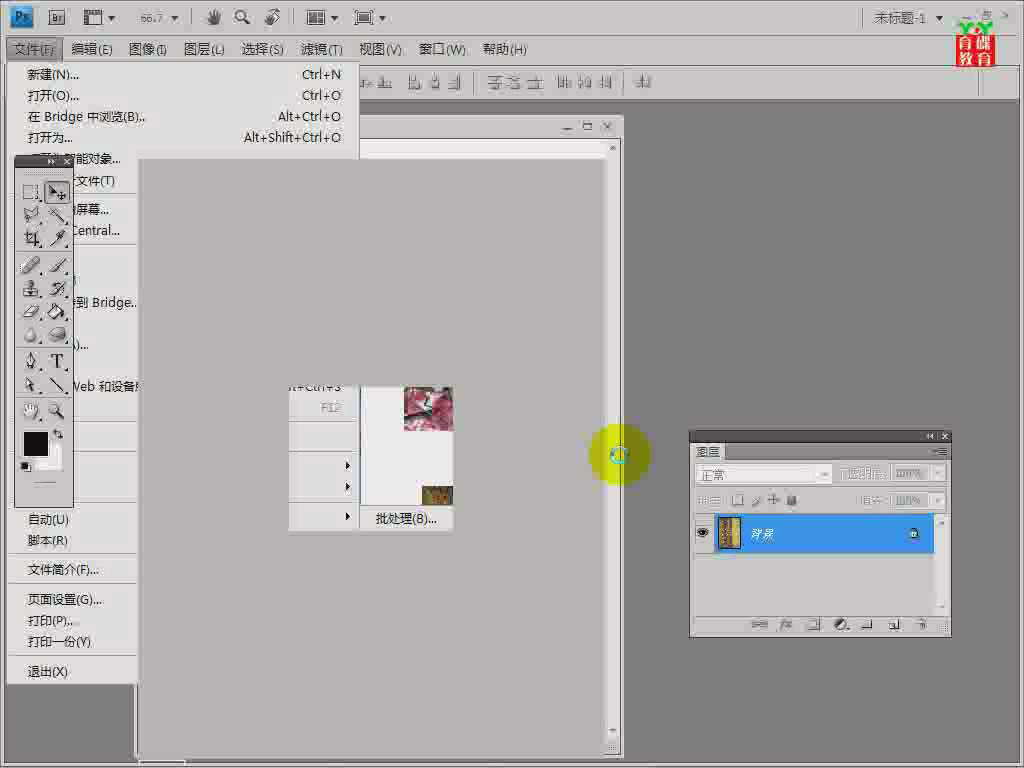Select the Zoom tool in toolbox

[x=57, y=411]
